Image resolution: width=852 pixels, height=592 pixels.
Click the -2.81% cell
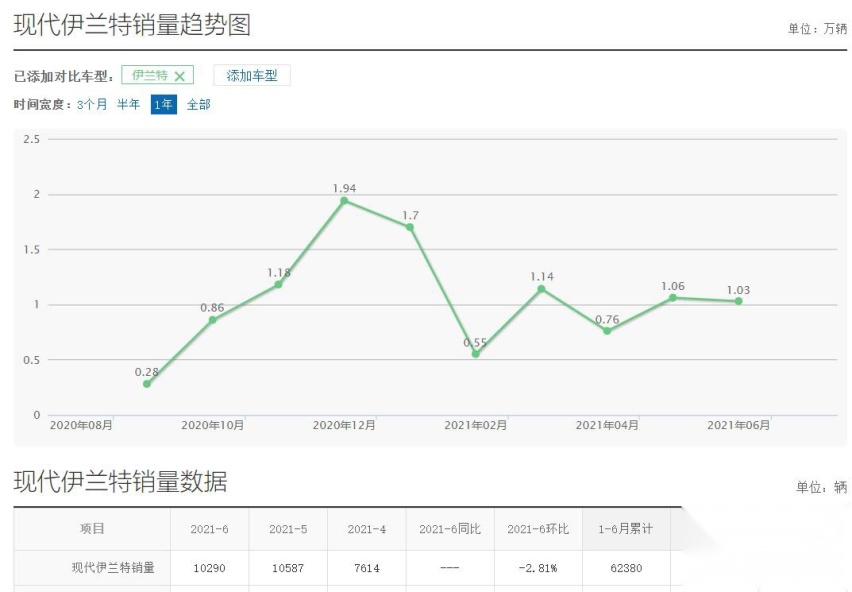538,568
